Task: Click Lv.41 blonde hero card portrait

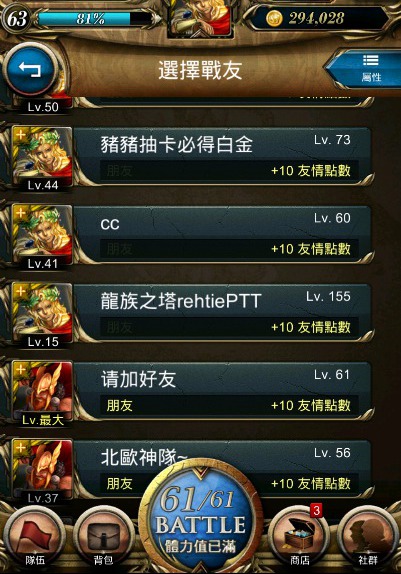Action: point(42,236)
